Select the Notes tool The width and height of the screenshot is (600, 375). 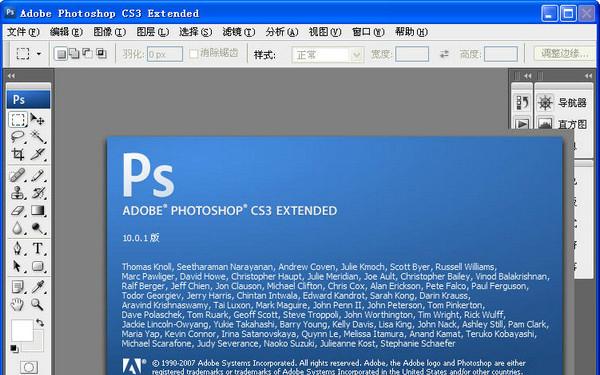(18, 287)
